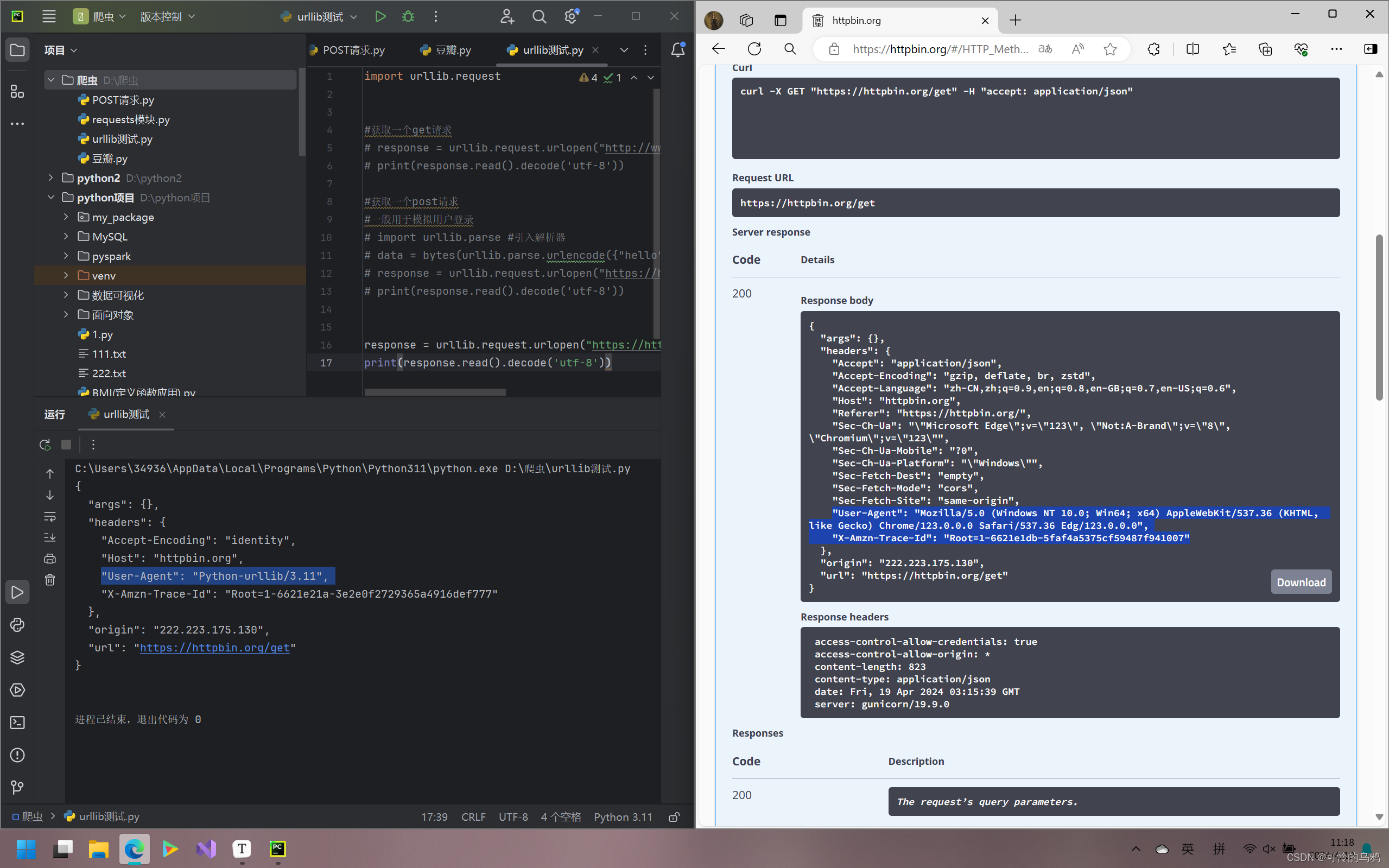Rerun urllib测试 in Run panel

point(45,445)
